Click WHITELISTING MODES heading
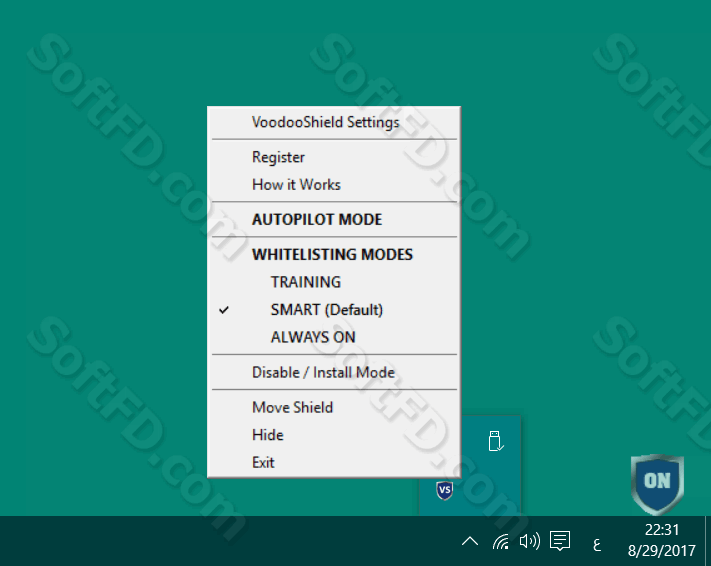Viewport: 711px width, 566px height. [x=334, y=254]
